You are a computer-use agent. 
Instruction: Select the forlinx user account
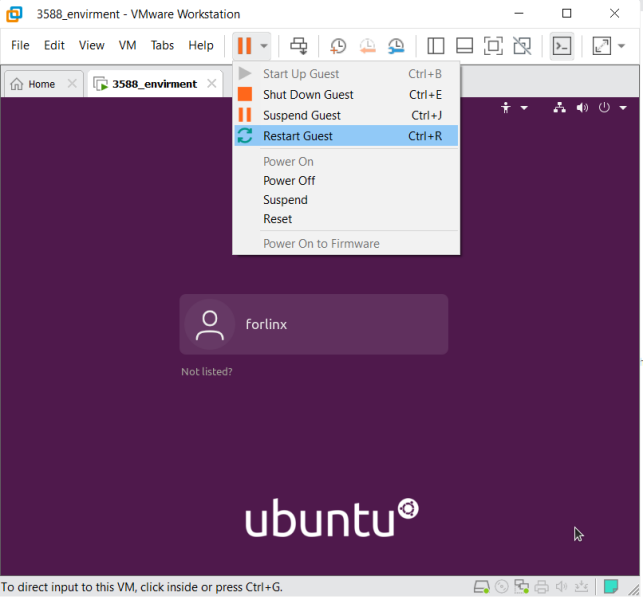(314, 324)
